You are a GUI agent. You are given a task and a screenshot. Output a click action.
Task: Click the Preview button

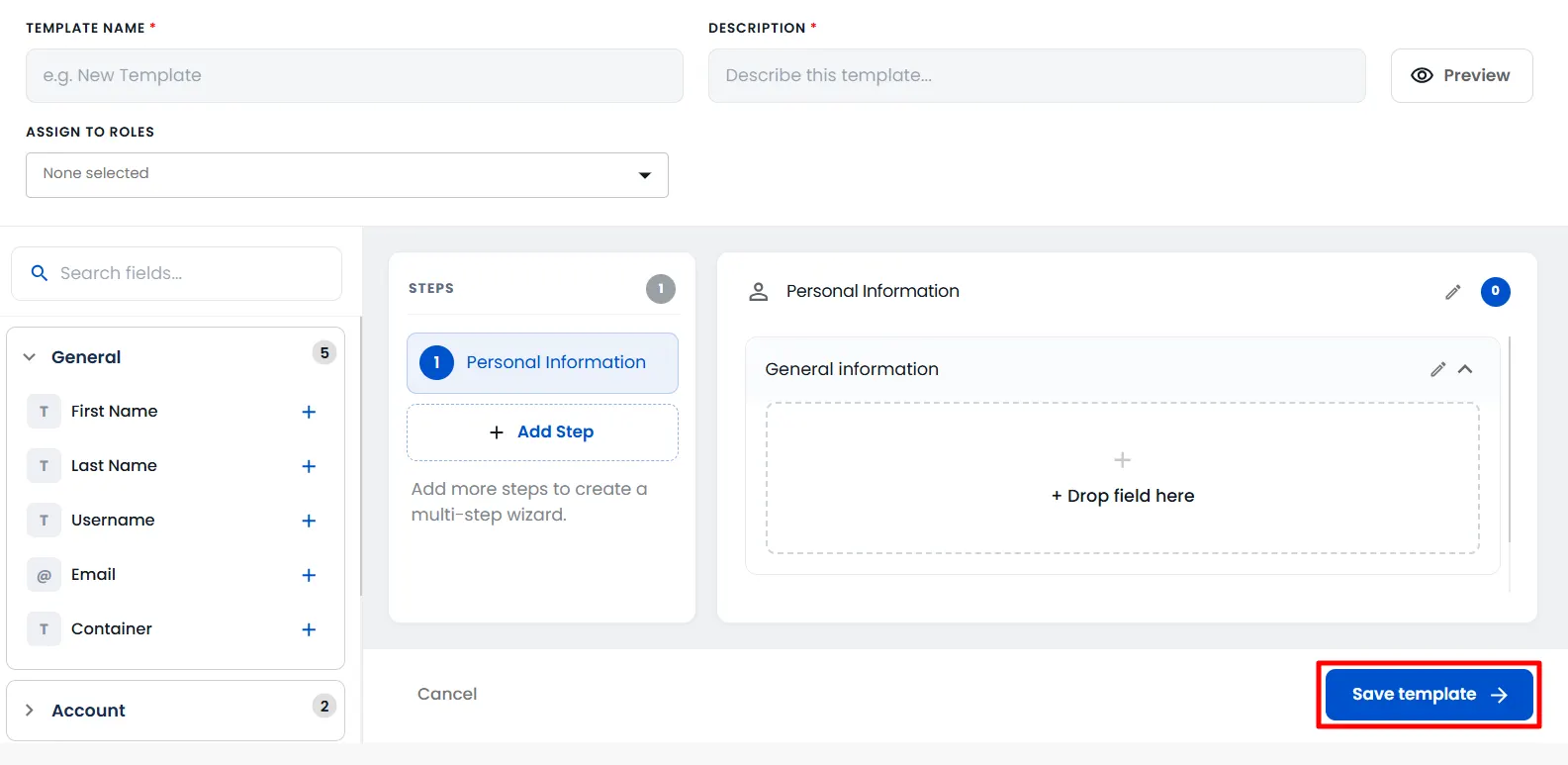tap(1461, 75)
